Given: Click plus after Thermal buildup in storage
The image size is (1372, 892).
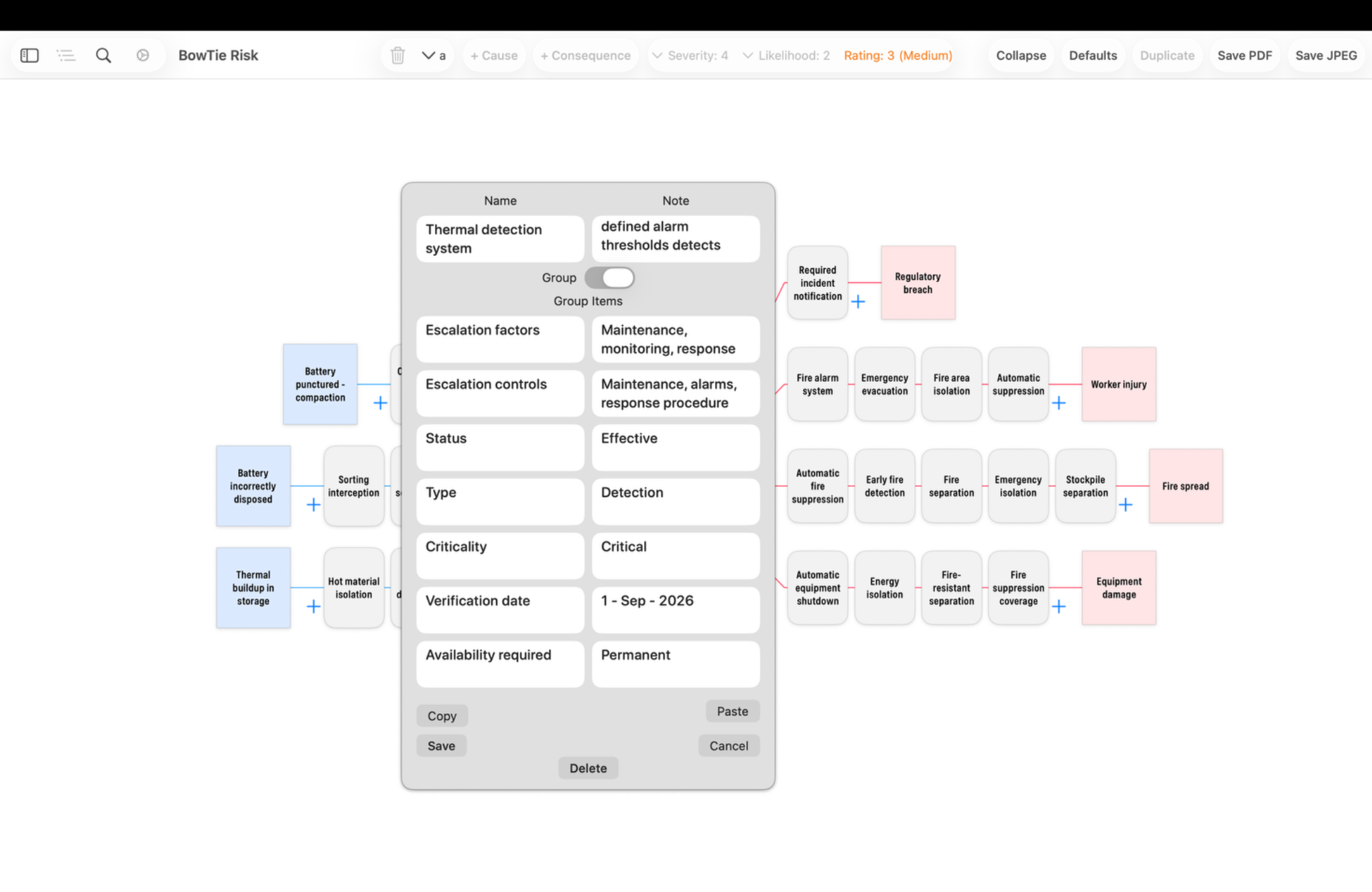Looking at the screenshot, I should pos(313,607).
